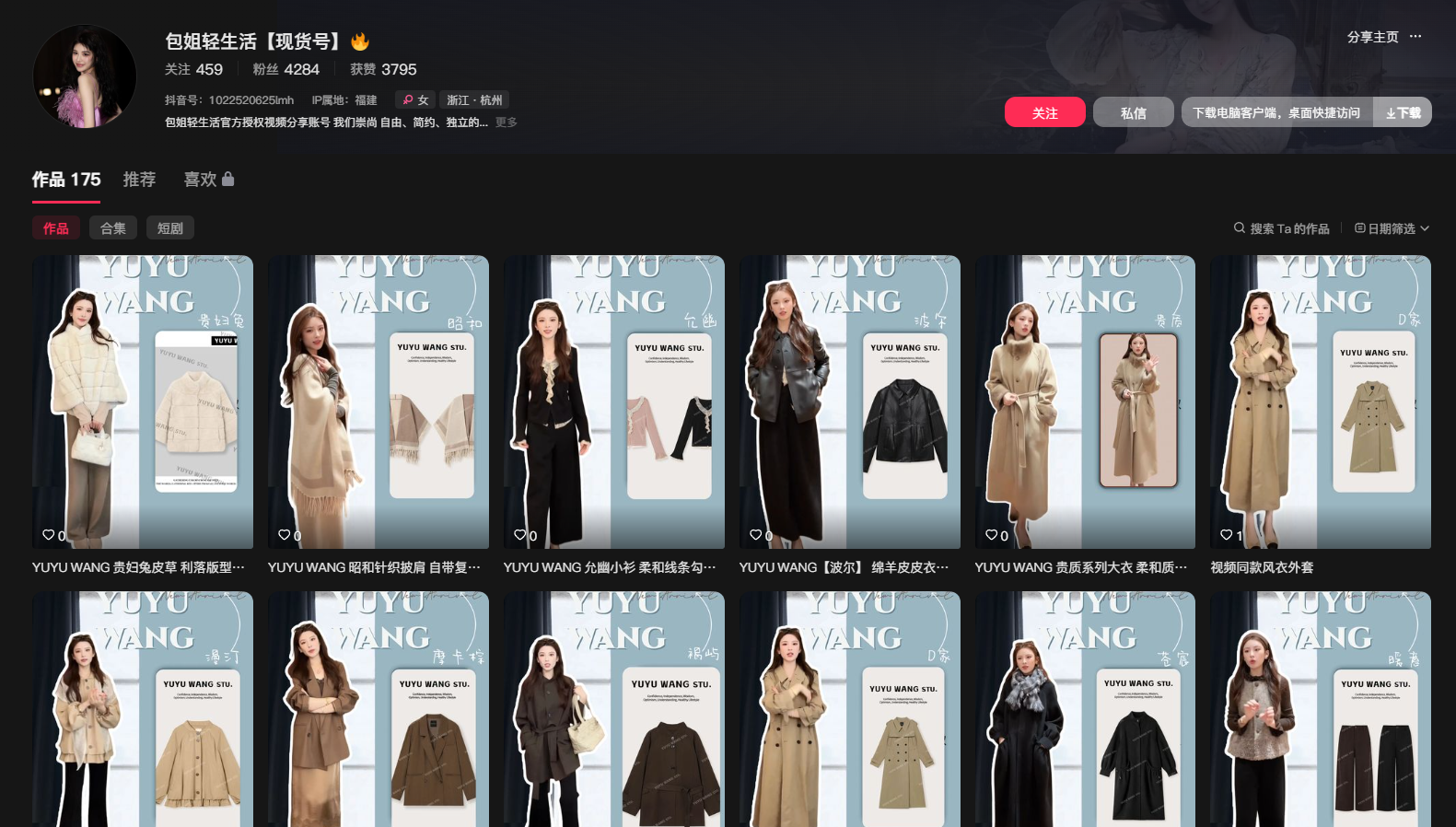Open second-row video with scarf and black coat
The width and height of the screenshot is (1456, 827).
point(1085,709)
